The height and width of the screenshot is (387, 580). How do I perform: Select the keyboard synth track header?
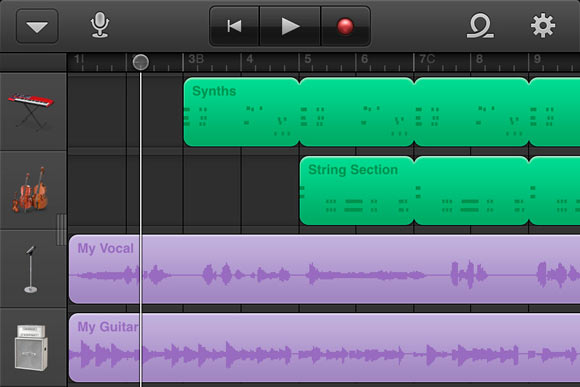(x=33, y=112)
